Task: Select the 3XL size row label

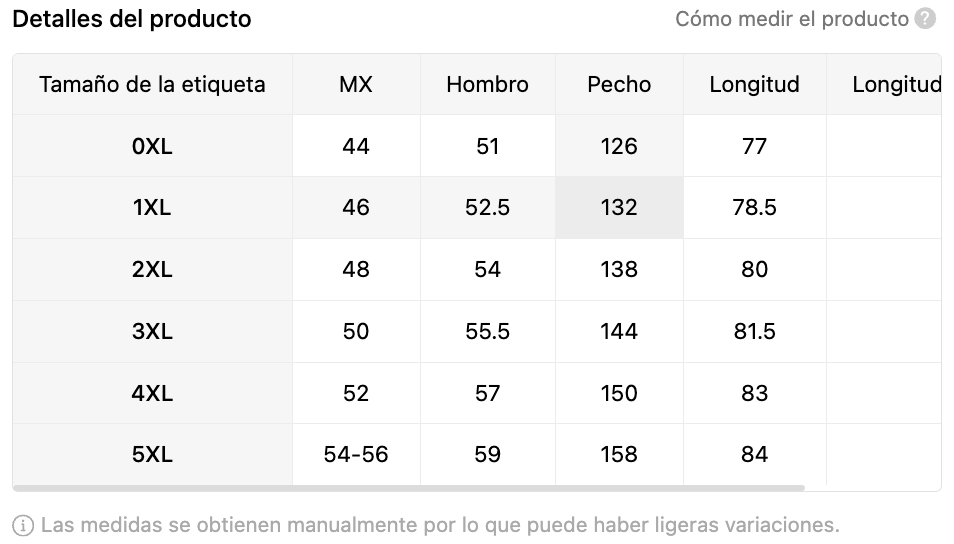Action: 152,332
